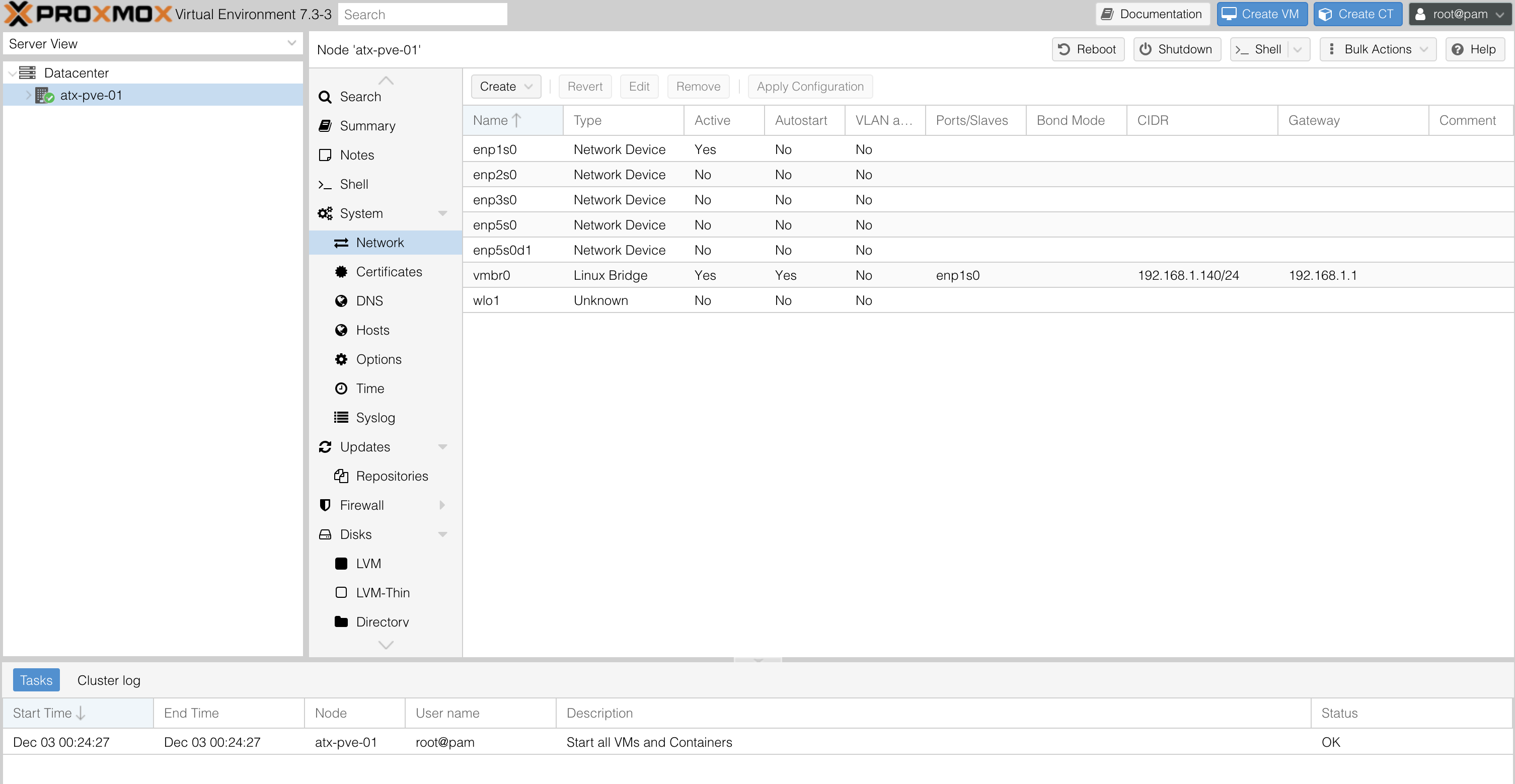Switch to Cluster log tab
This screenshot has width=1515, height=784.
pyautogui.click(x=109, y=680)
